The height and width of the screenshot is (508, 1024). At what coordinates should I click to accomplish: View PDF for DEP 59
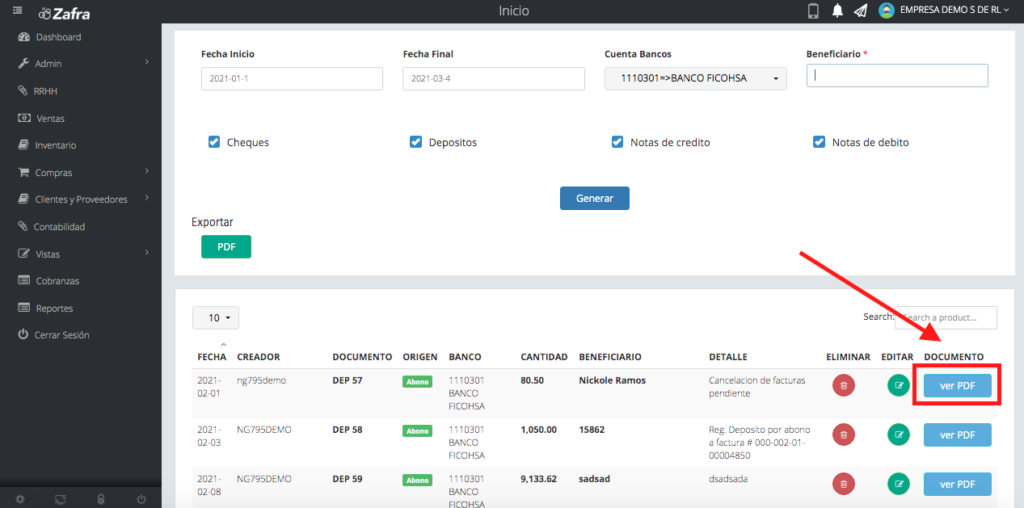(x=957, y=484)
